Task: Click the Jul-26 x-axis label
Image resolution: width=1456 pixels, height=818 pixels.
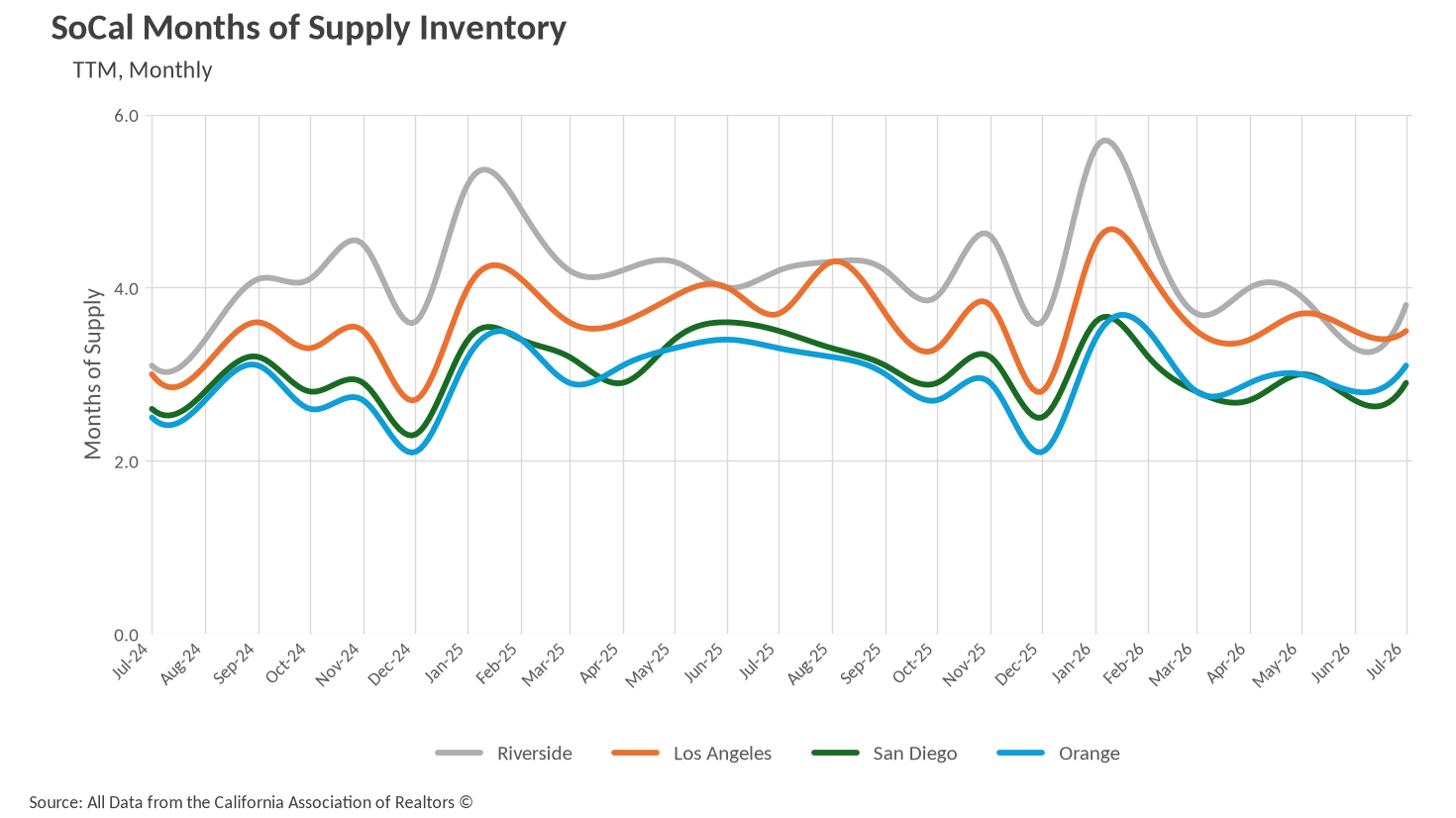Action: (1387, 660)
